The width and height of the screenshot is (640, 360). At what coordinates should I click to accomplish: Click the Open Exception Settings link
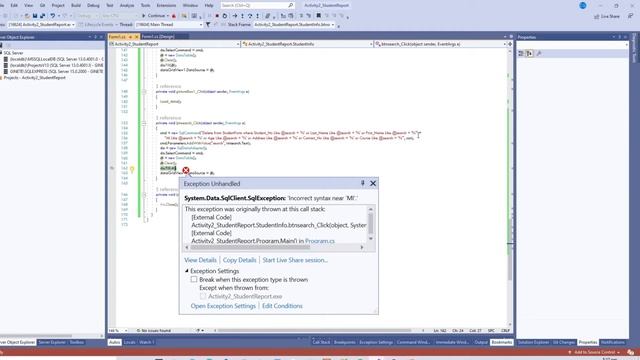coord(223,306)
